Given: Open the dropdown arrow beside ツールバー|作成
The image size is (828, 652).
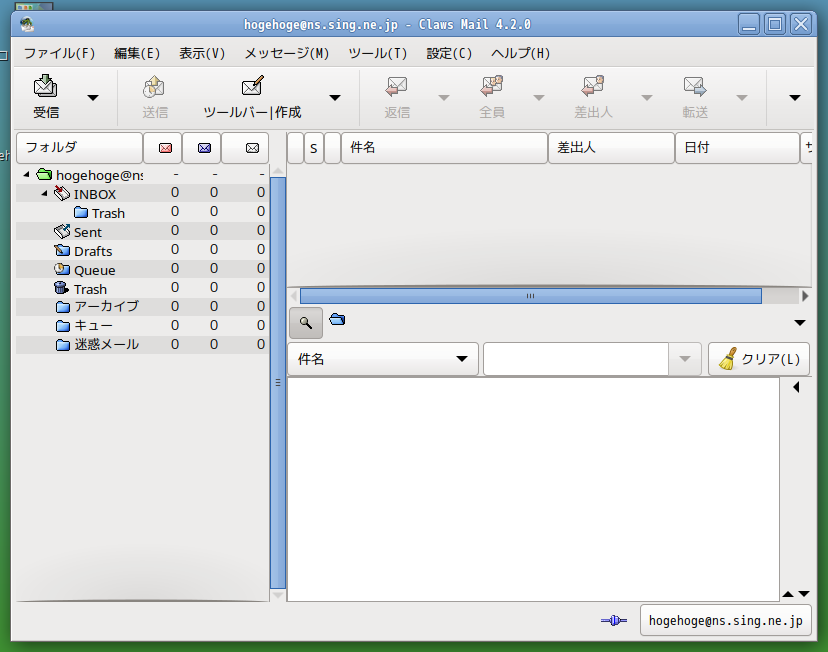Looking at the screenshot, I should coord(335,98).
